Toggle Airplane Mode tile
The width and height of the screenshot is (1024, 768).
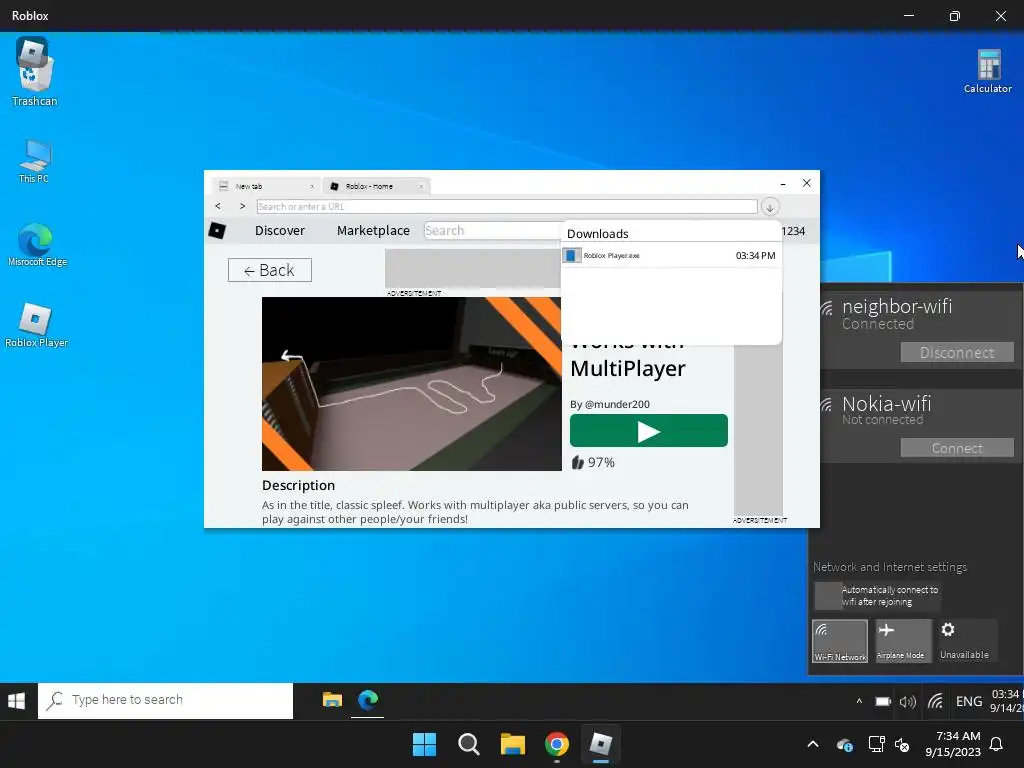[904, 641]
